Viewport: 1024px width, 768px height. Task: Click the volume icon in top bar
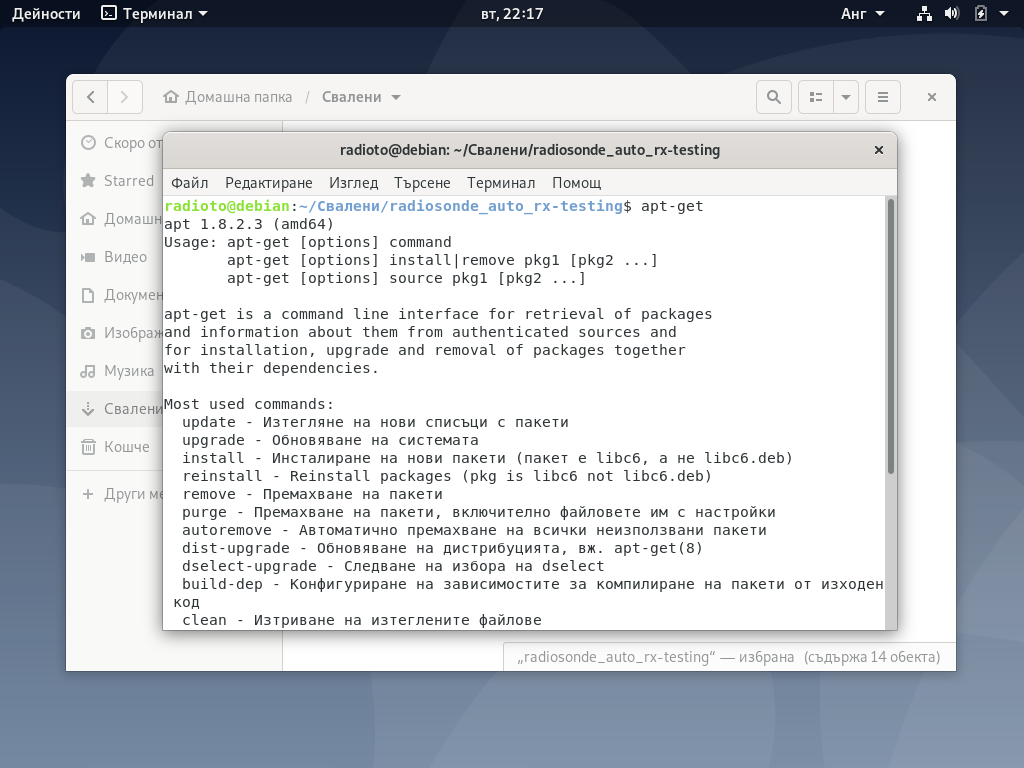952,14
